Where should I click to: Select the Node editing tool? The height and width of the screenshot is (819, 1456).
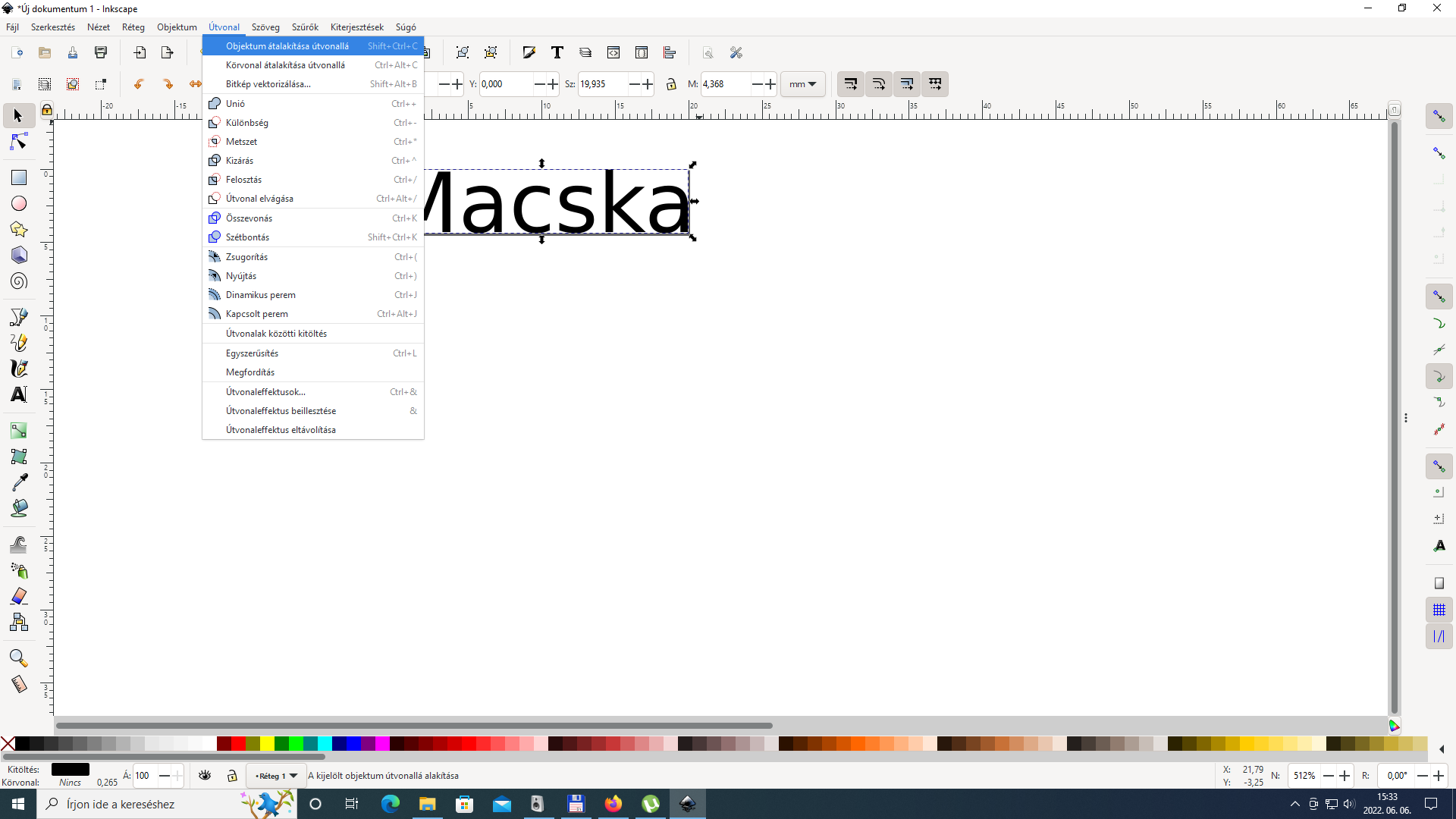point(19,142)
